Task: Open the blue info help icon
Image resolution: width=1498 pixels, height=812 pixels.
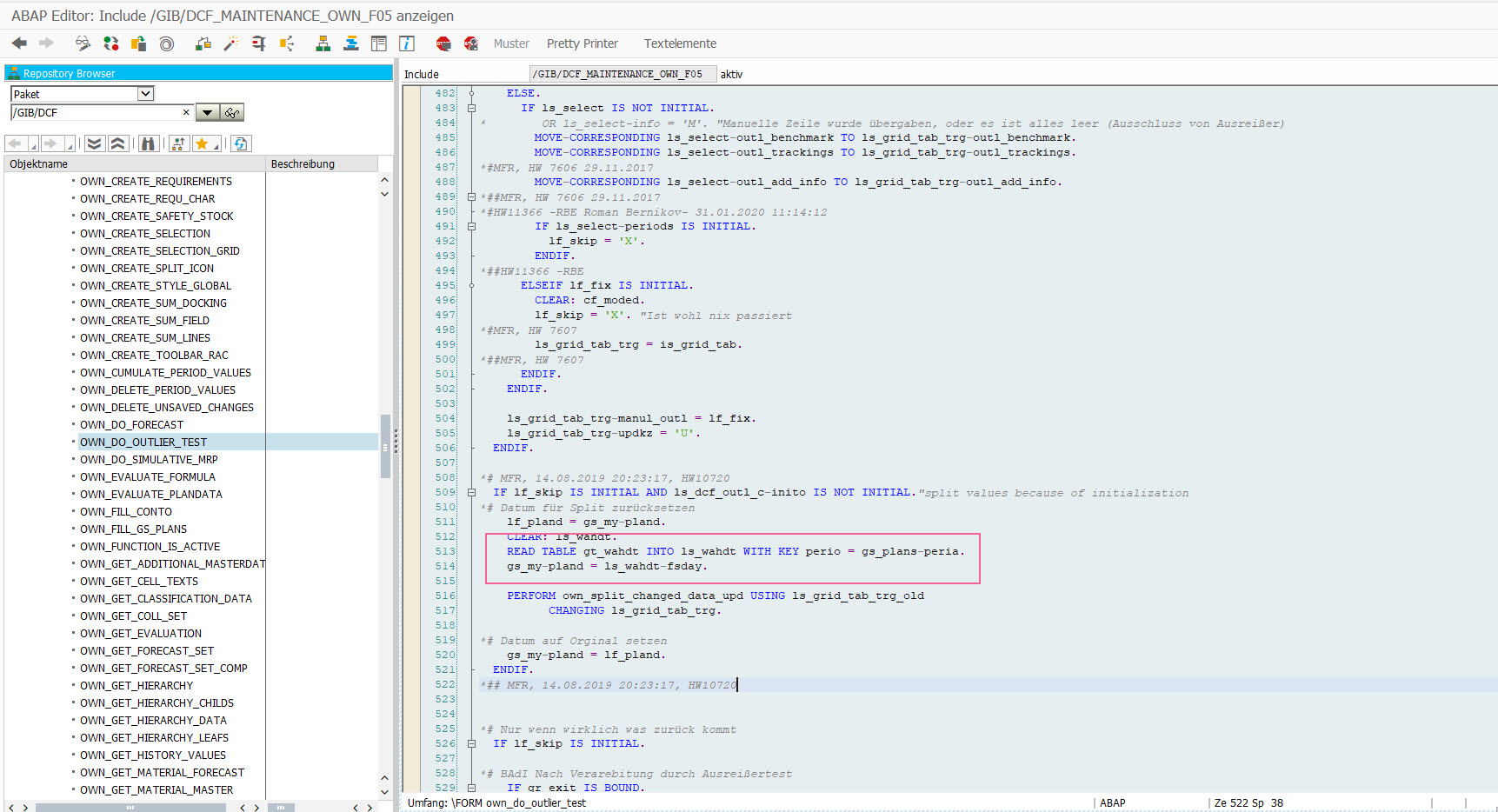Action: [407, 43]
